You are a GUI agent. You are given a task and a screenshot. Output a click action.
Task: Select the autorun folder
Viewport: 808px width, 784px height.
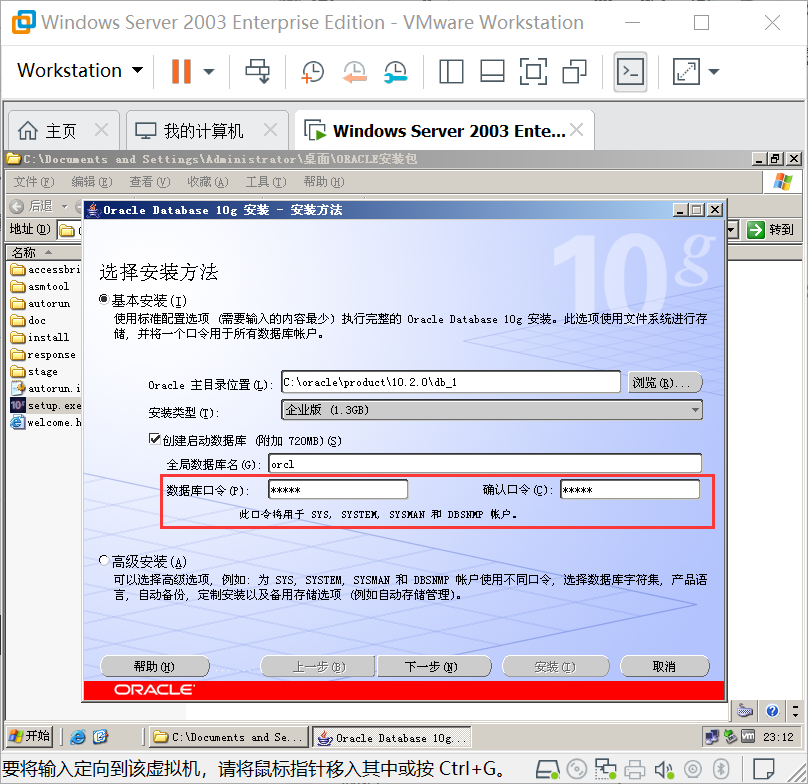[40, 304]
